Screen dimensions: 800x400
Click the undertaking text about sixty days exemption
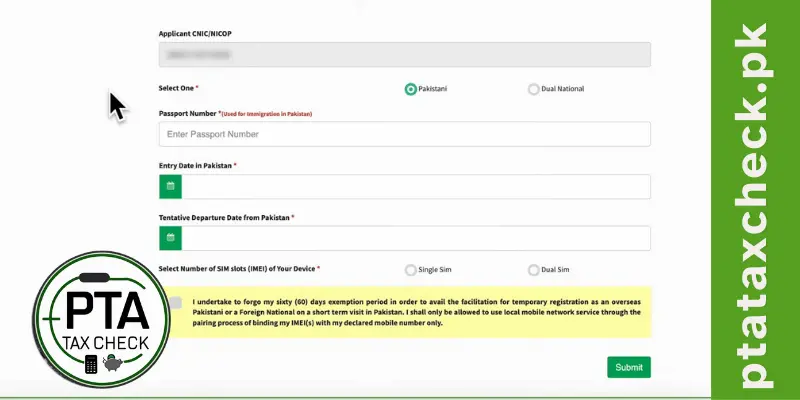pyautogui.click(x=416, y=312)
